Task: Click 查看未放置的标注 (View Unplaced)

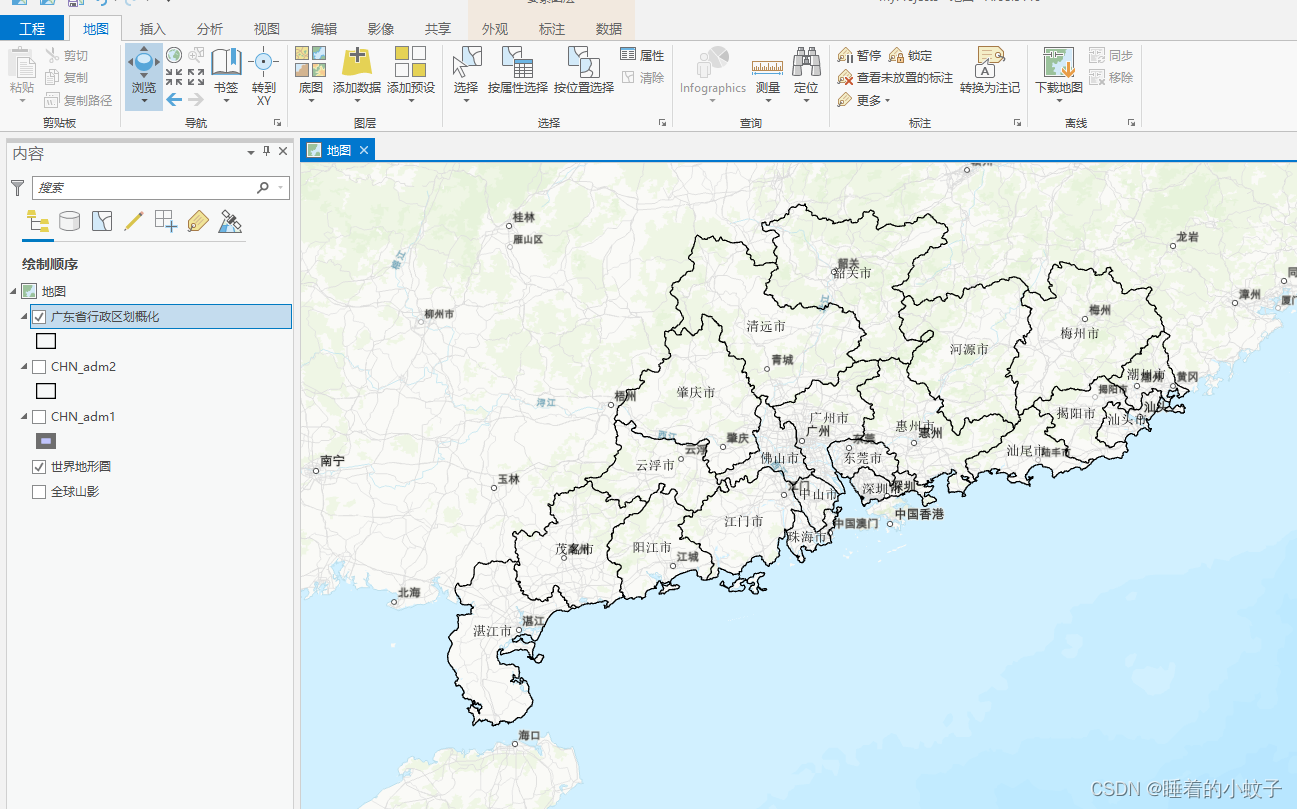Action: point(895,78)
